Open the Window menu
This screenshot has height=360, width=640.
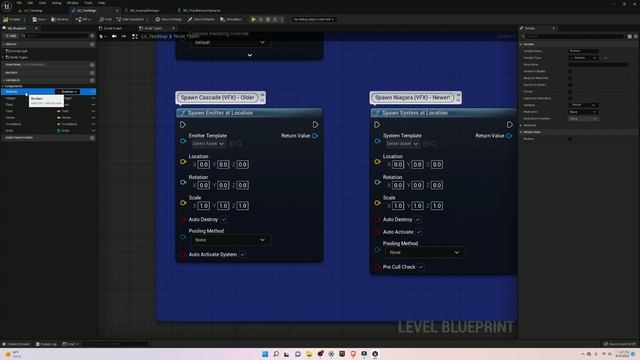click(73, 3)
